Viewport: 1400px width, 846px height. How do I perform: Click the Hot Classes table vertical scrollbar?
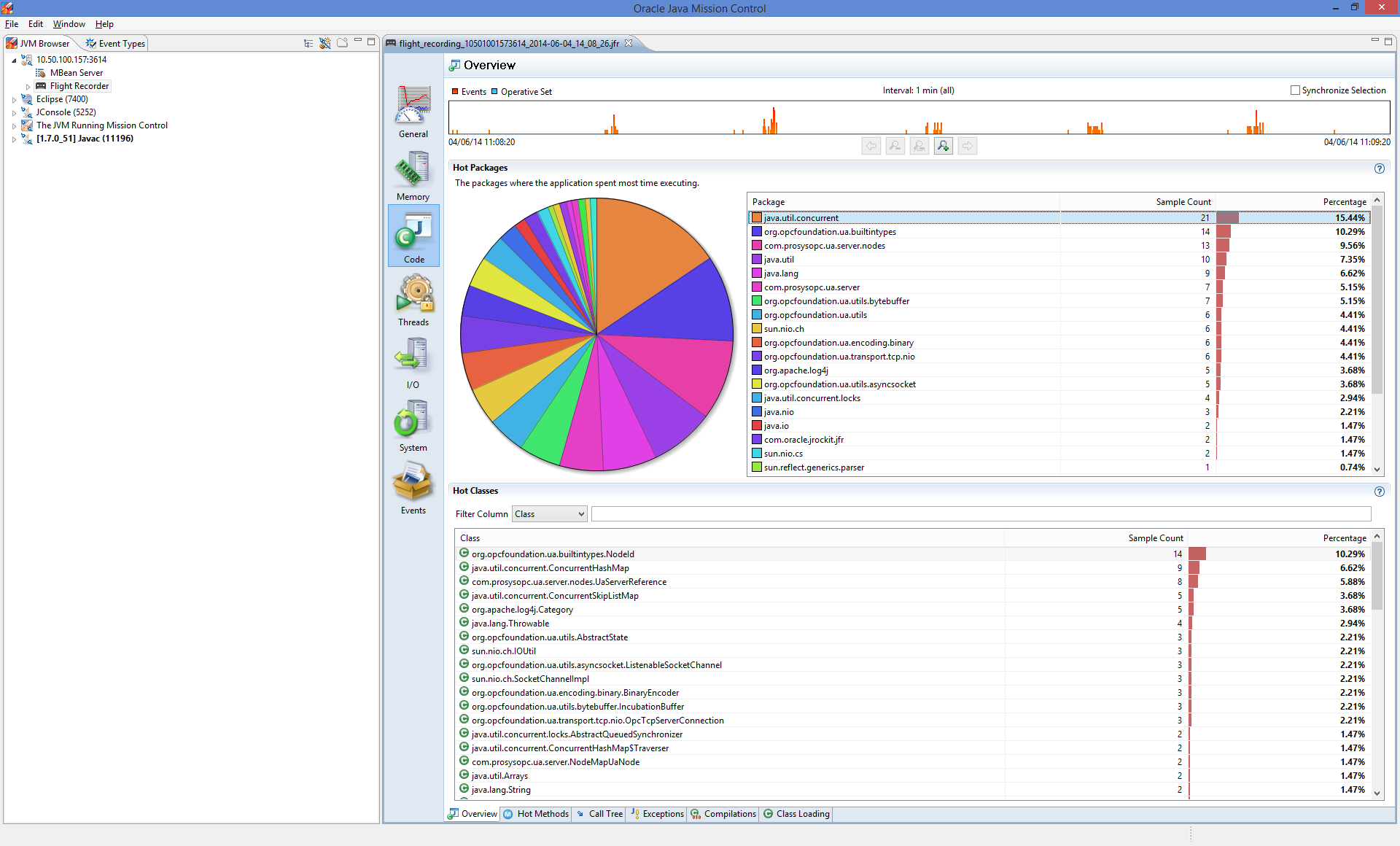[1377, 664]
